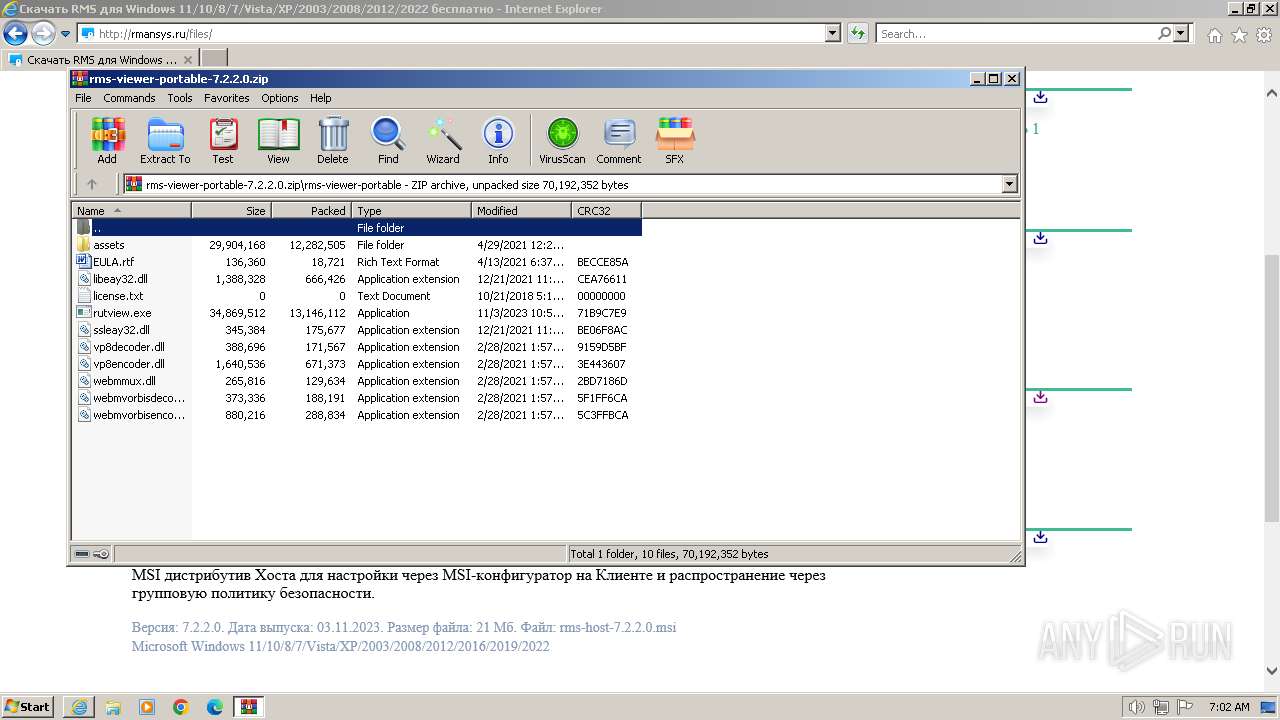The image size is (1280, 720).
Task: Click the IE Forward navigation button
Action: [x=43, y=33]
